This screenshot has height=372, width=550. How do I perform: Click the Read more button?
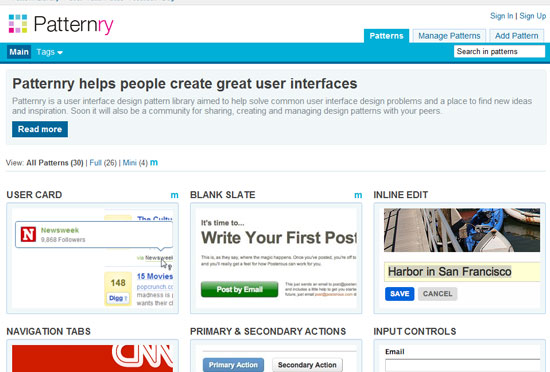(x=40, y=129)
